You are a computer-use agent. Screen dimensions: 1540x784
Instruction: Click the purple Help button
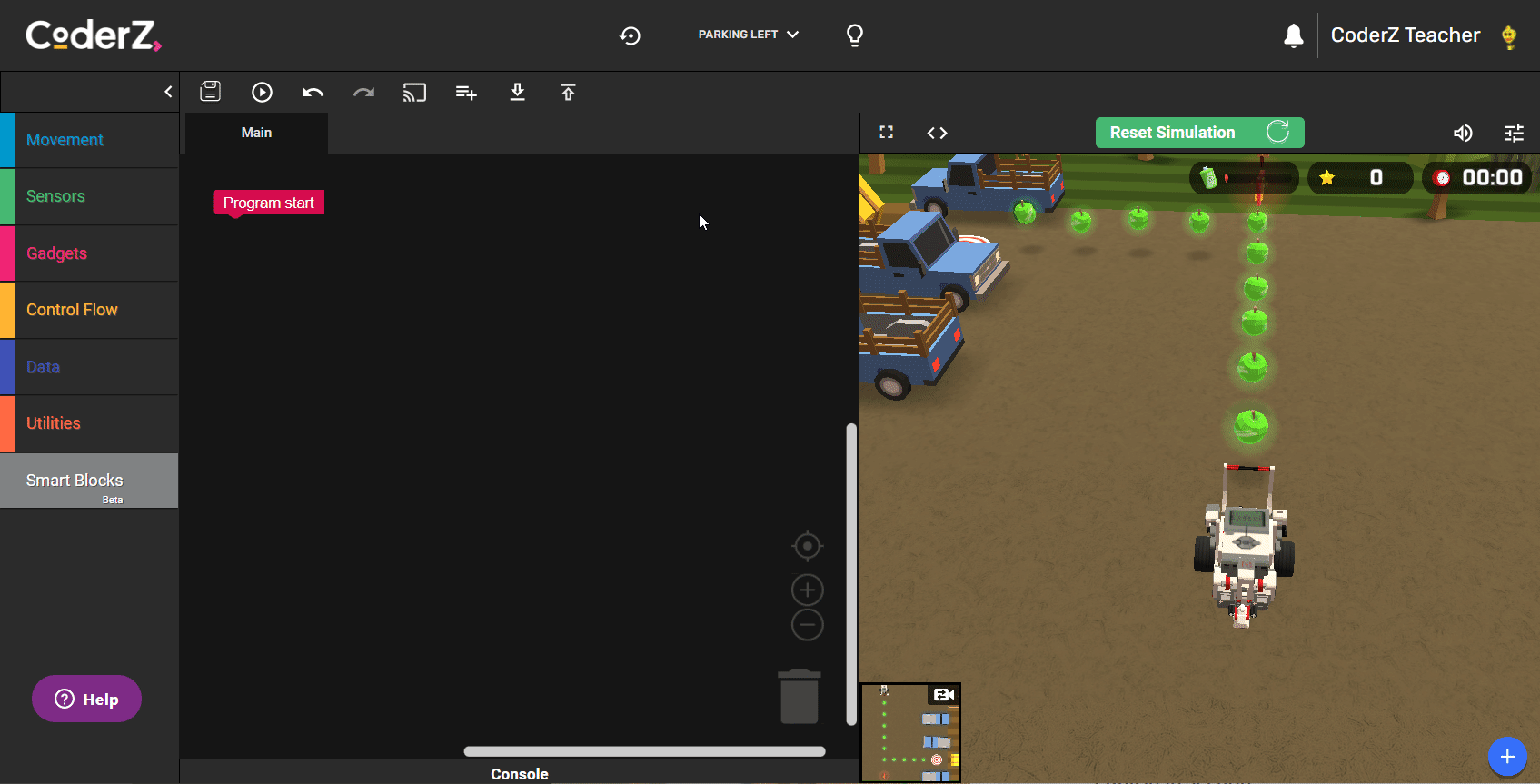tap(87, 699)
